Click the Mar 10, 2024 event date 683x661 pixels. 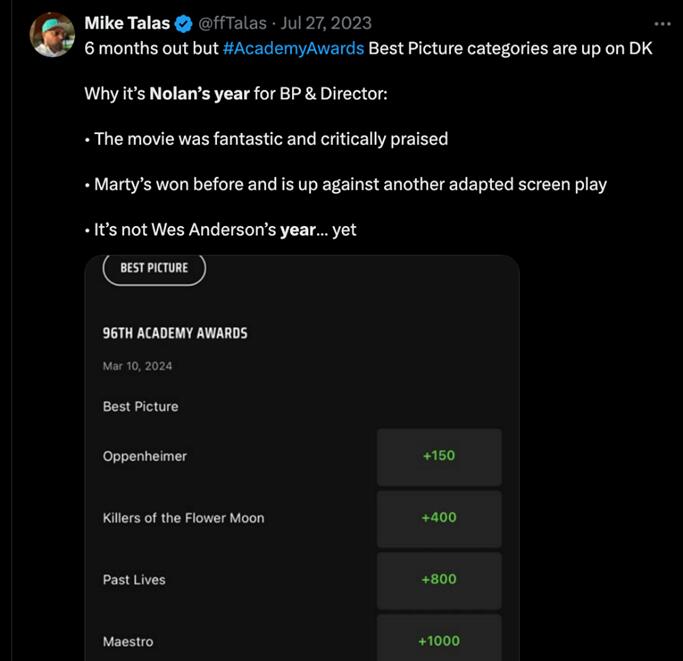pyautogui.click(x=137, y=366)
